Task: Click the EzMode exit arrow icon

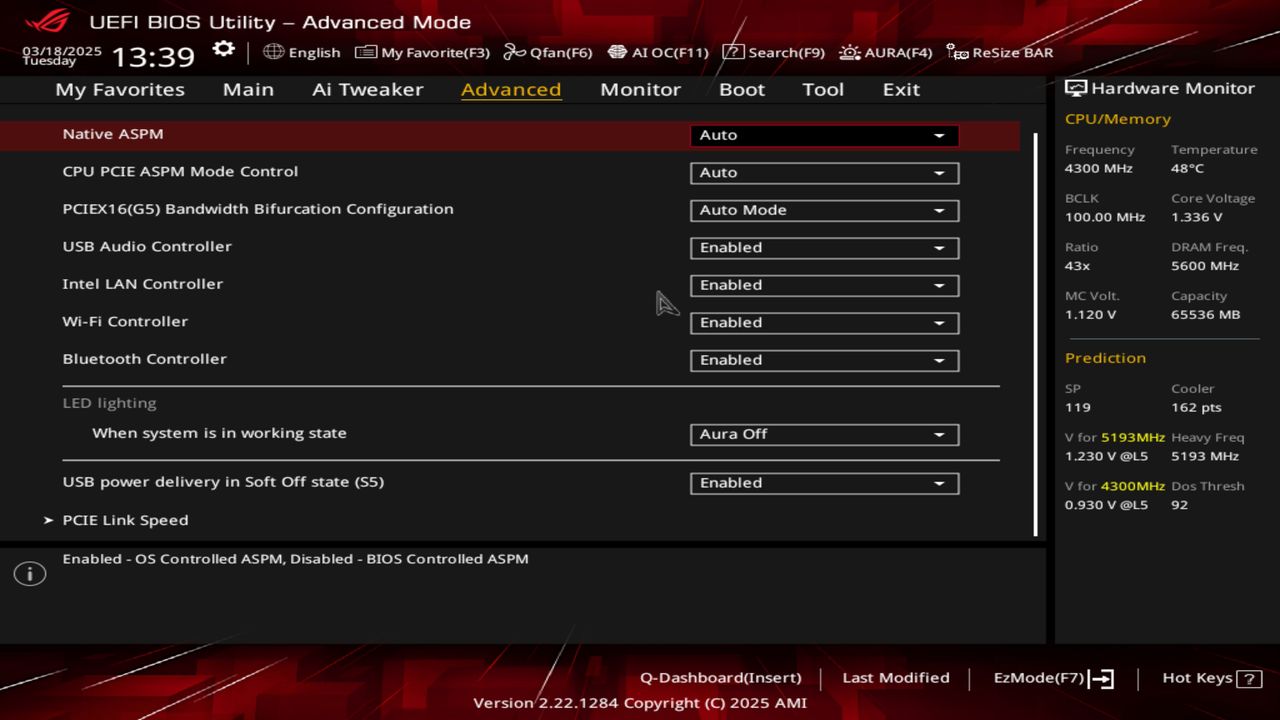Action: 1101,679
